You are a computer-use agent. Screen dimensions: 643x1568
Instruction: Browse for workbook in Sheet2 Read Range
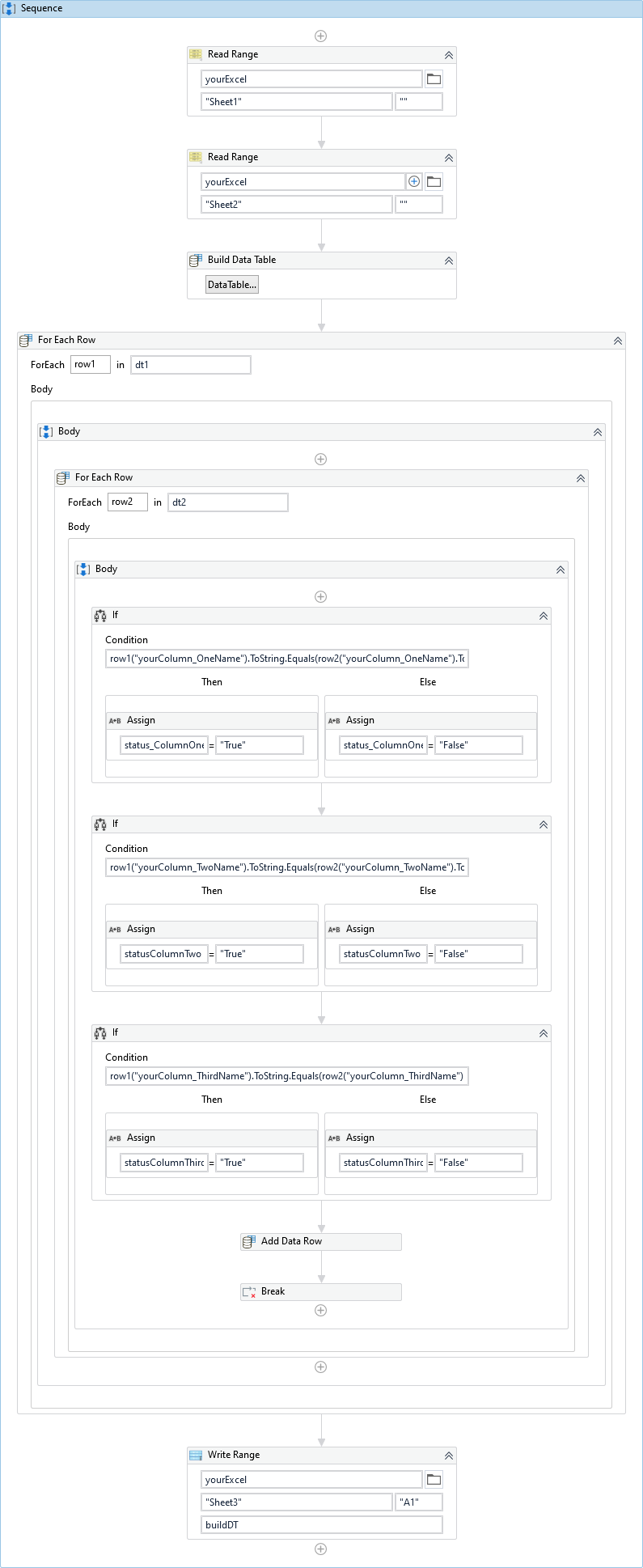434,182
